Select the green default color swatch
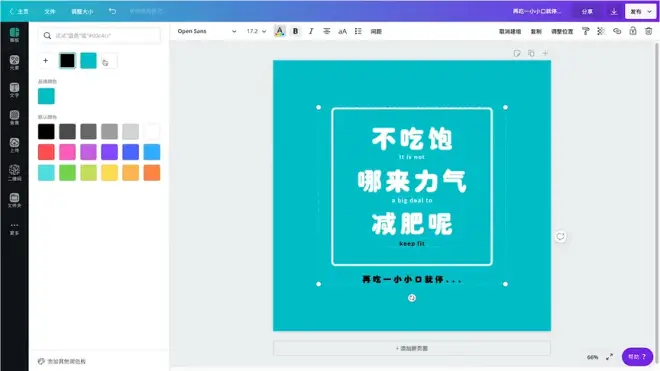This screenshot has height=371, width=660. pyautogui.click(x=67, y=173)
